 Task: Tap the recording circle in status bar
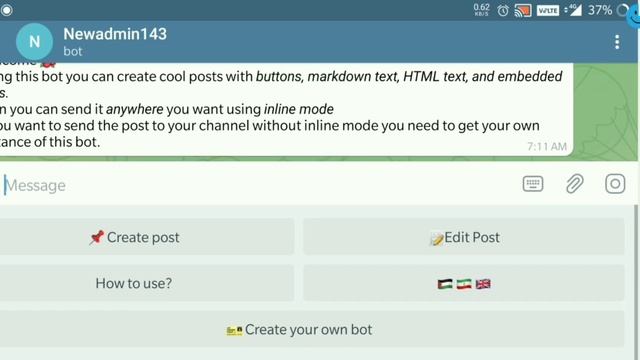pos(7,10)
